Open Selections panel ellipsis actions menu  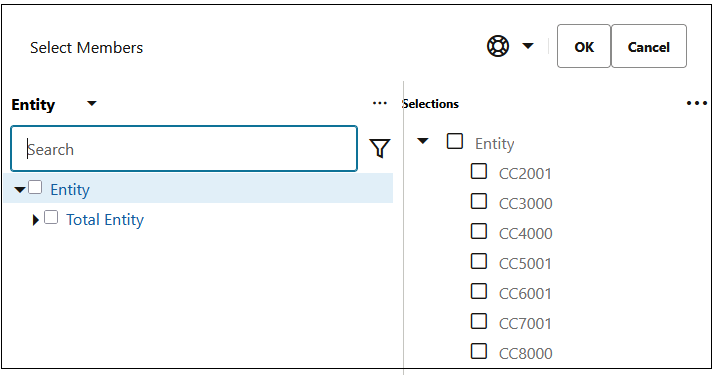[x=696, y=104]
